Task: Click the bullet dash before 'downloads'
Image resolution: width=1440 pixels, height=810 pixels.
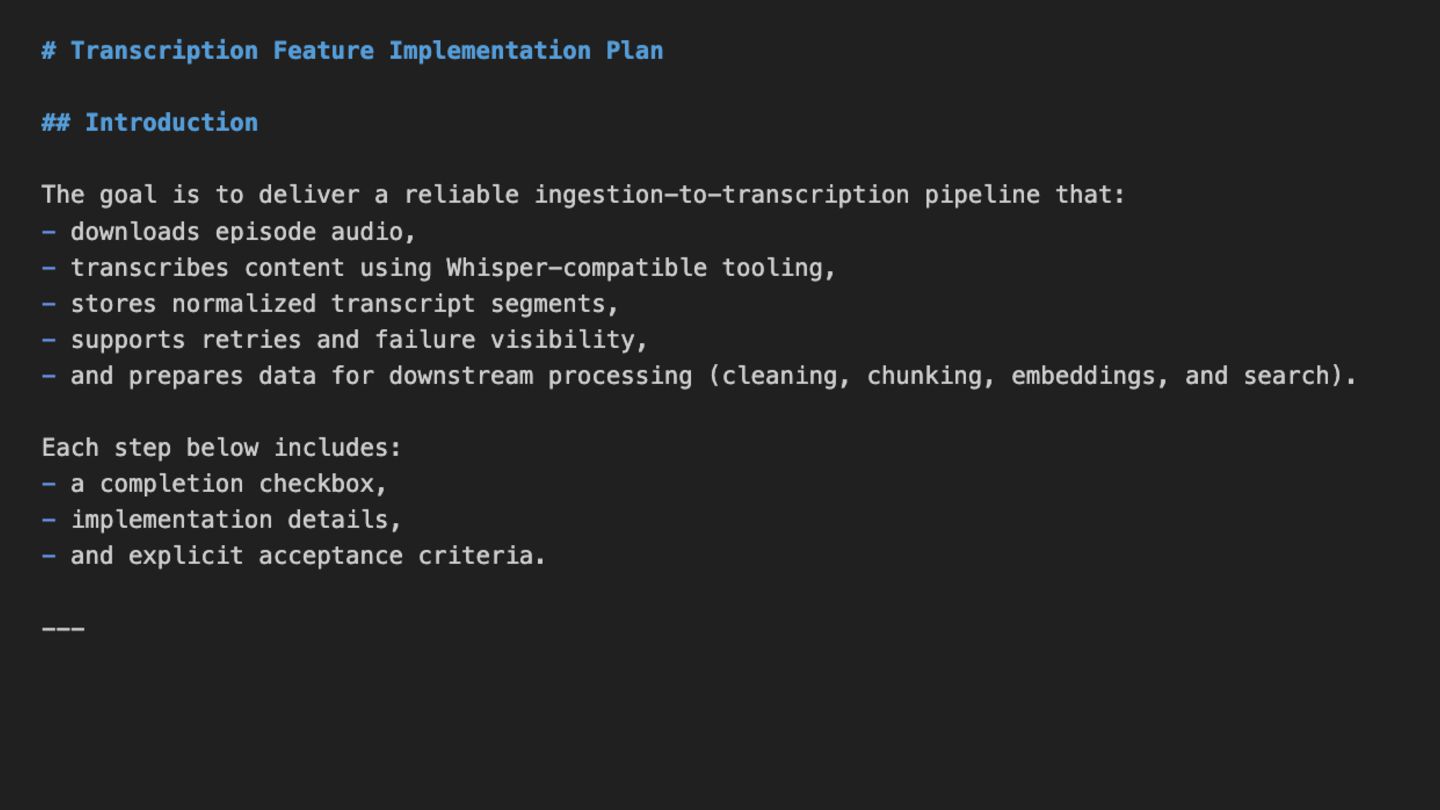Action: pos(49,232)
